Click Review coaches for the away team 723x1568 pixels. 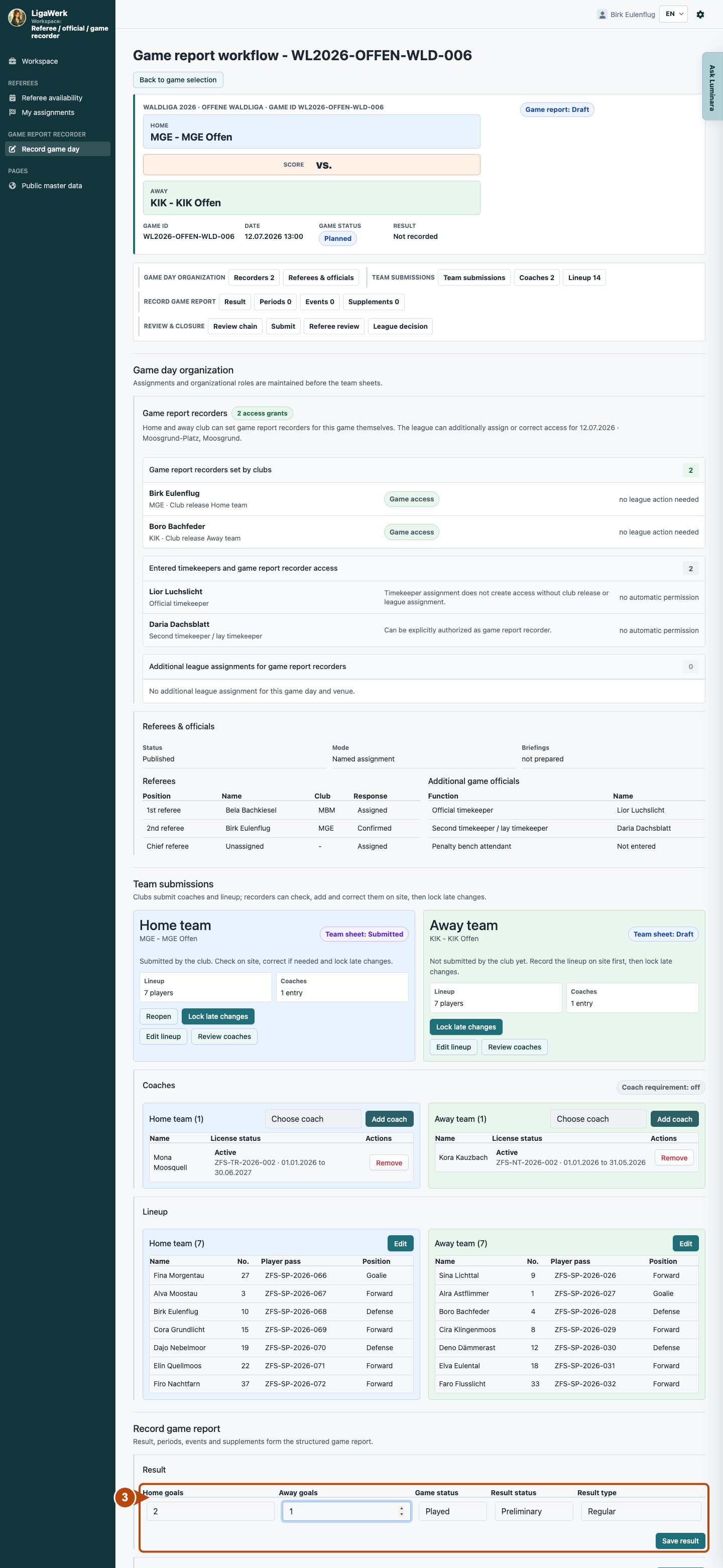[514, 1047]
